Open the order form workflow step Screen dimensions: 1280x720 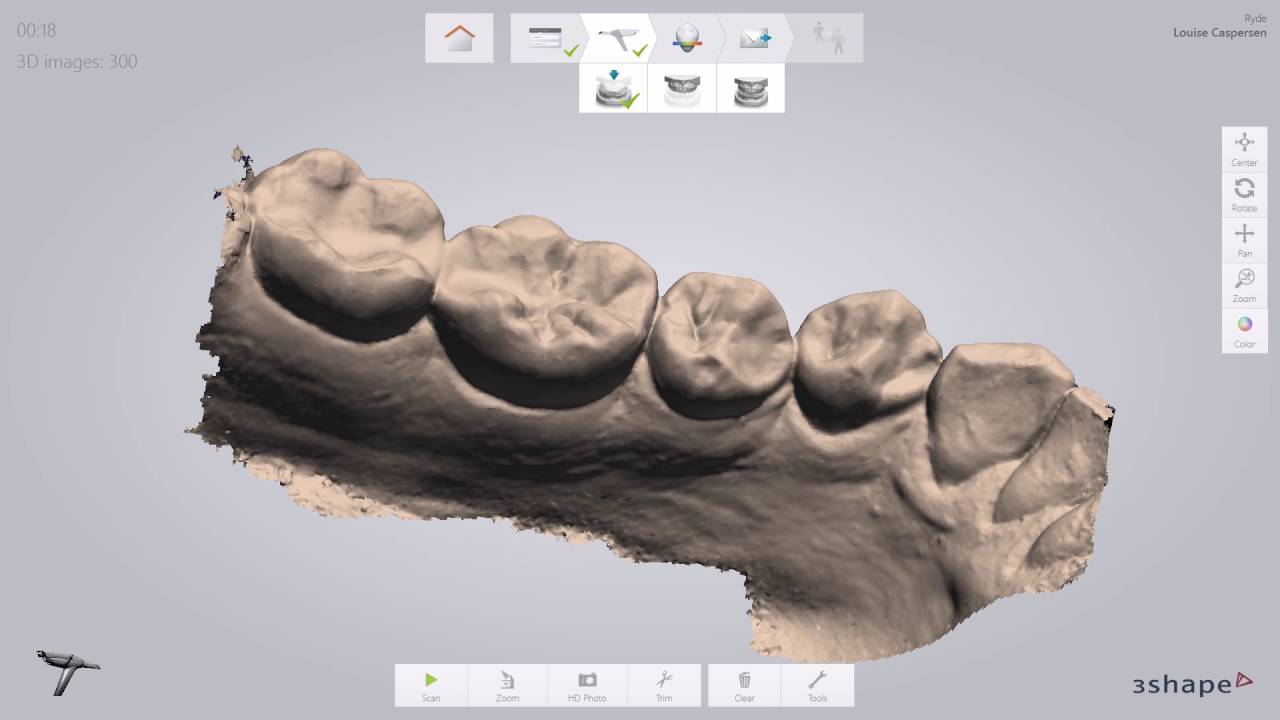[546, 38]
